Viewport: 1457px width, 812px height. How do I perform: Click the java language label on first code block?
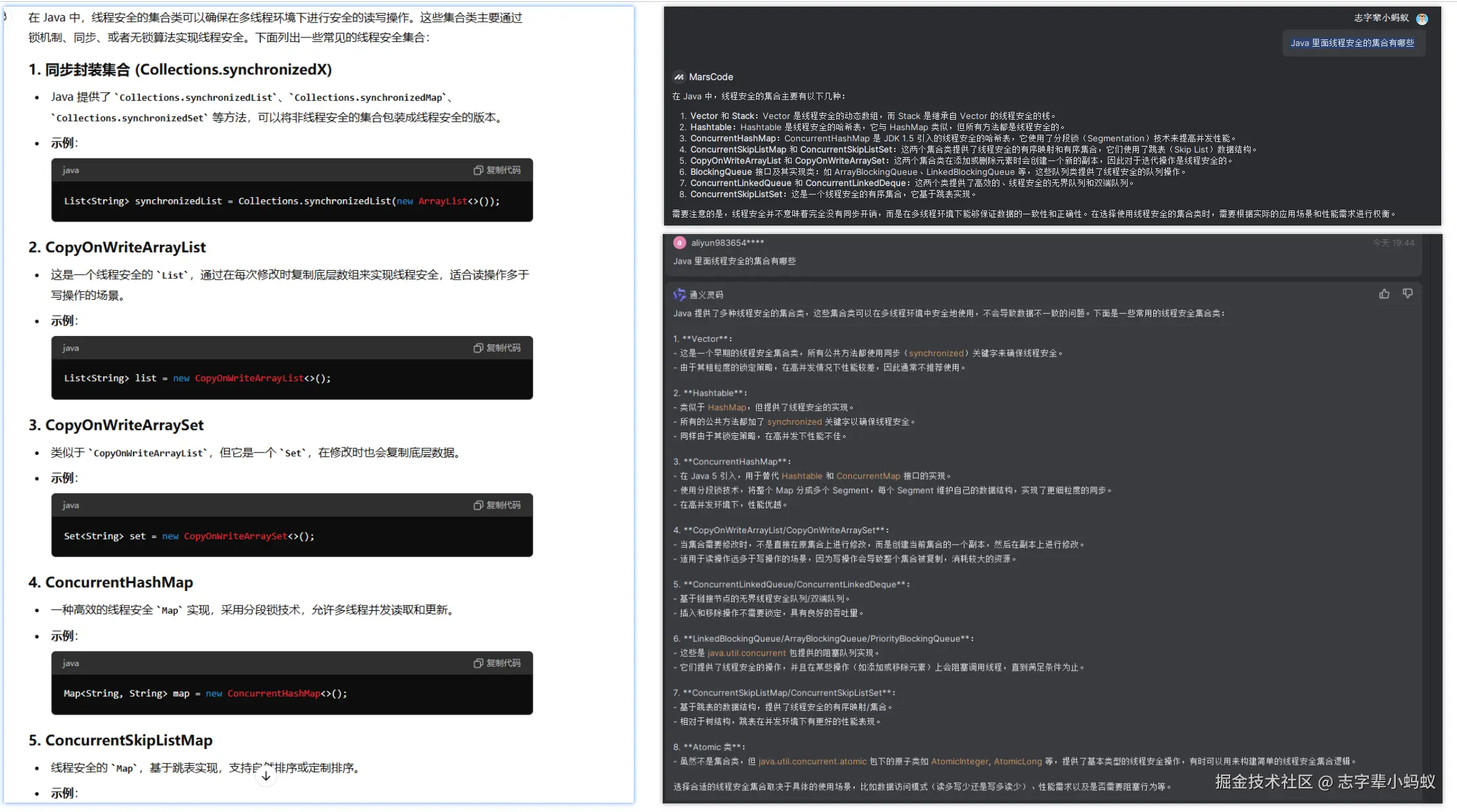[x=70, y=170]
